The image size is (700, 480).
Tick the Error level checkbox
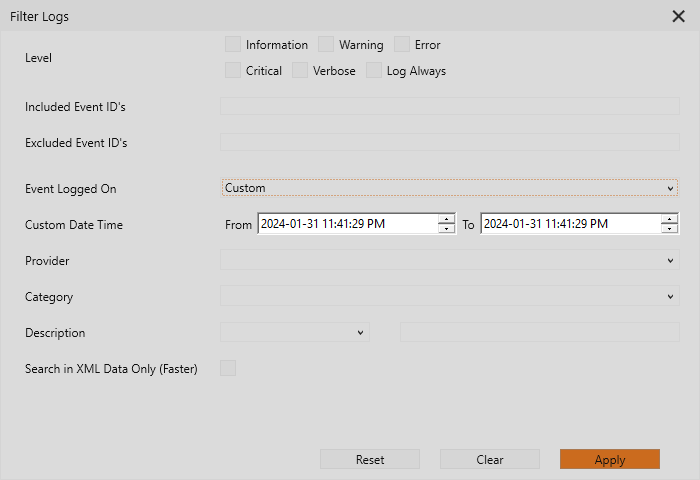[x=402, y=45]
